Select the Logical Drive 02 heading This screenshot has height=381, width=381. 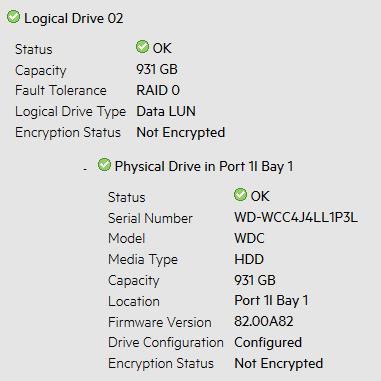[x=74, y=18]
